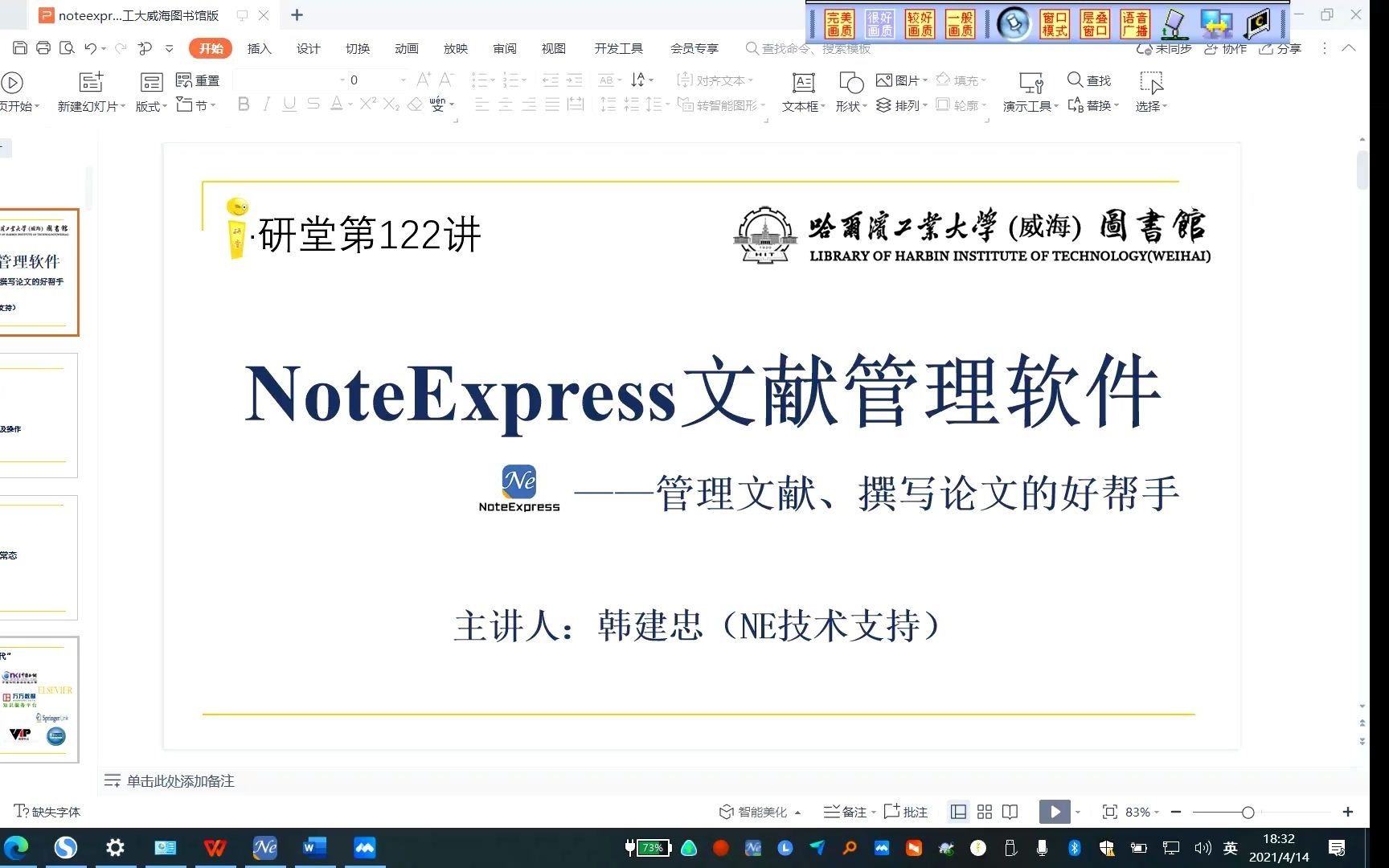Click Smart Beautify (智能美化)
This screenshot has width=1389, height=868.
[760, 812]
